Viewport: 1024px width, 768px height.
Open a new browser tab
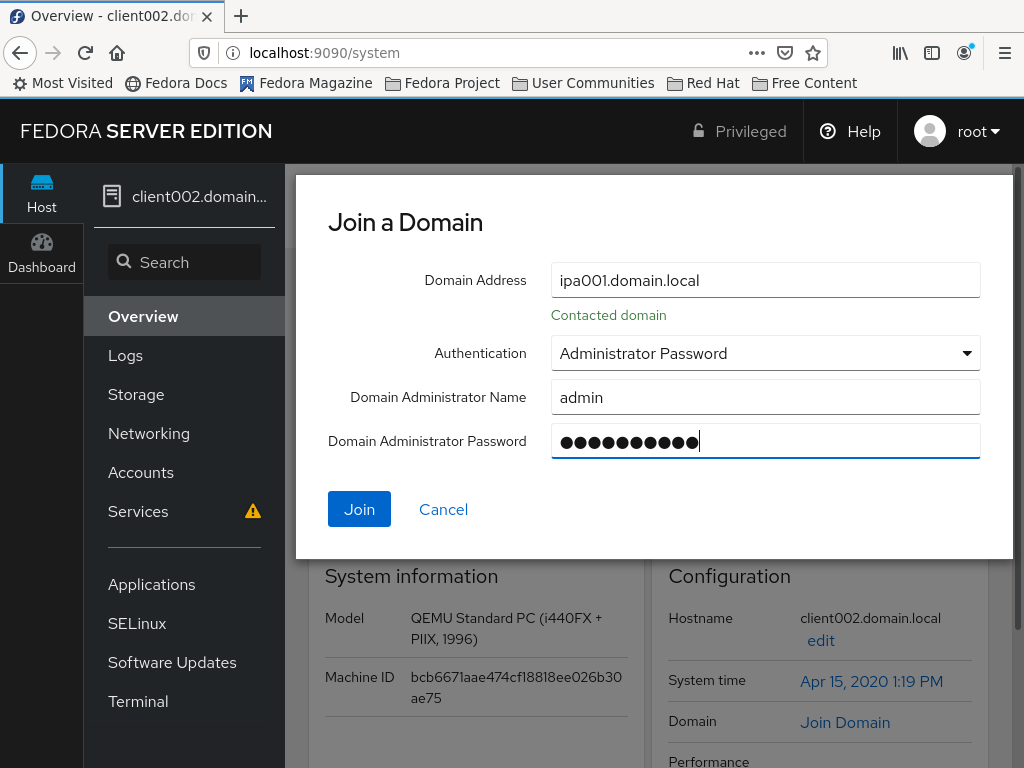pyautogui.click(x=241, y=16)
